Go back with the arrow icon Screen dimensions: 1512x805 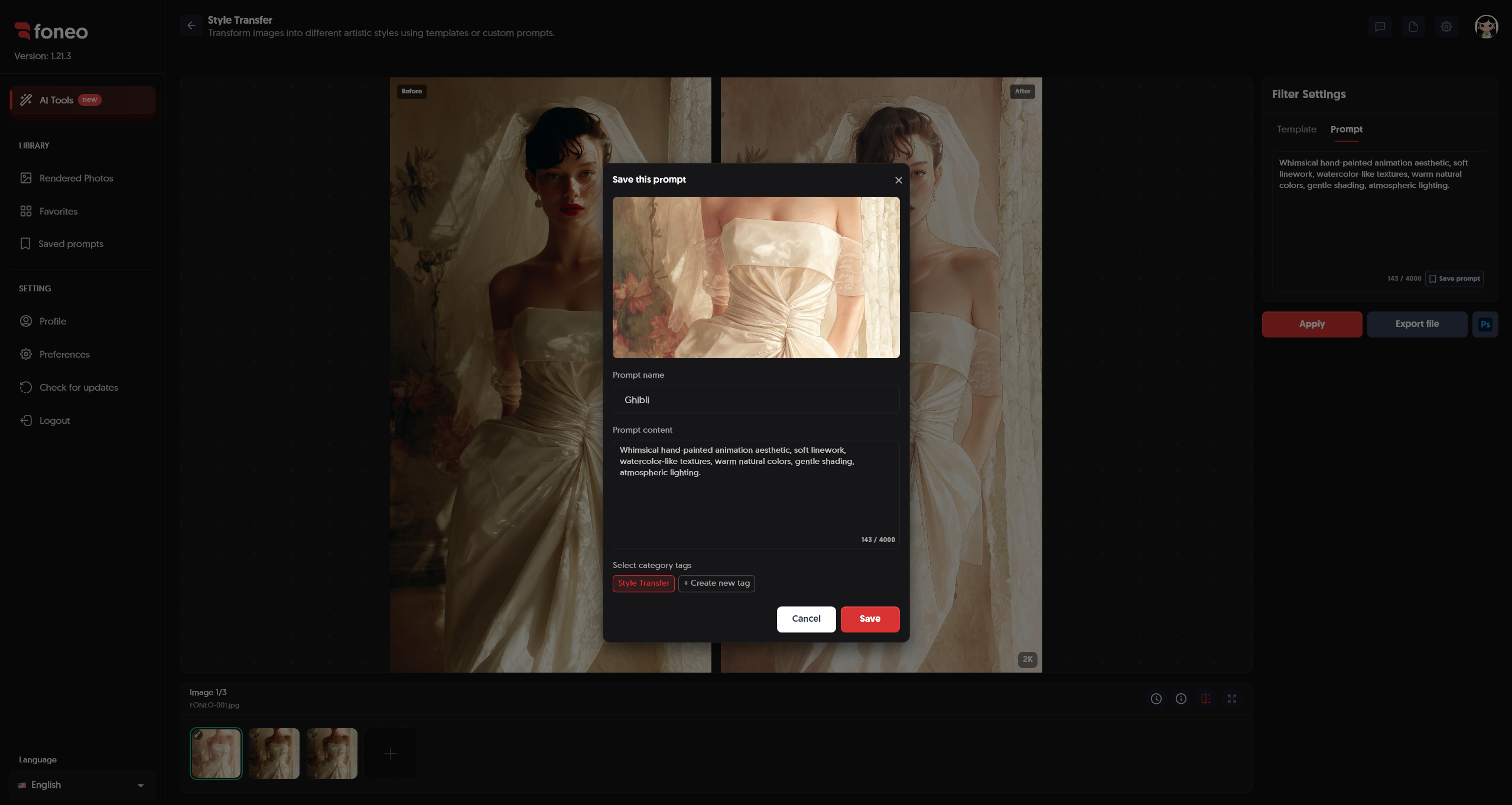pos(191,25)
